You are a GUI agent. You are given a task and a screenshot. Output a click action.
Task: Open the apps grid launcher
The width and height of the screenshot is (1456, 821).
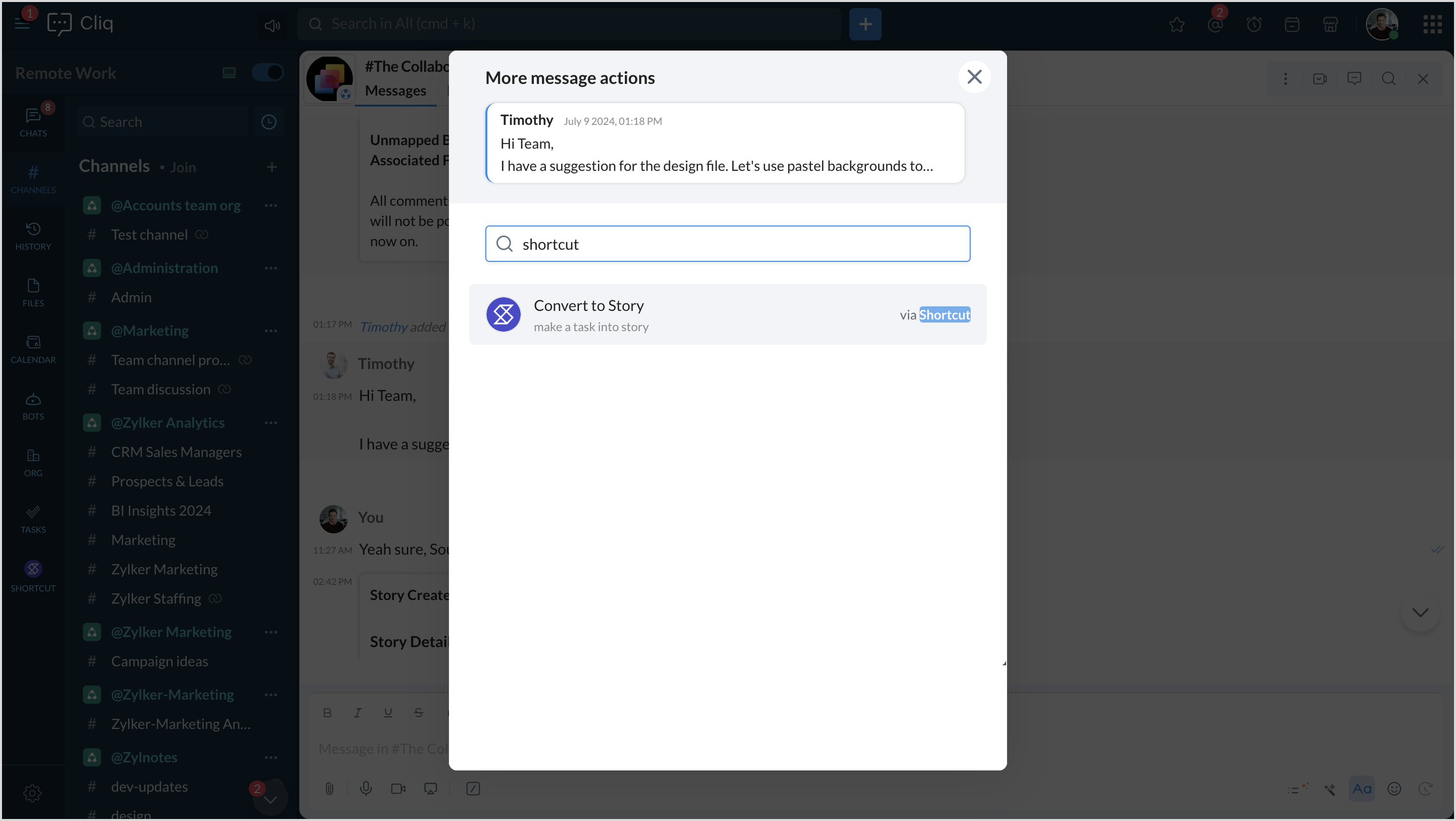tap(1432, 24)
